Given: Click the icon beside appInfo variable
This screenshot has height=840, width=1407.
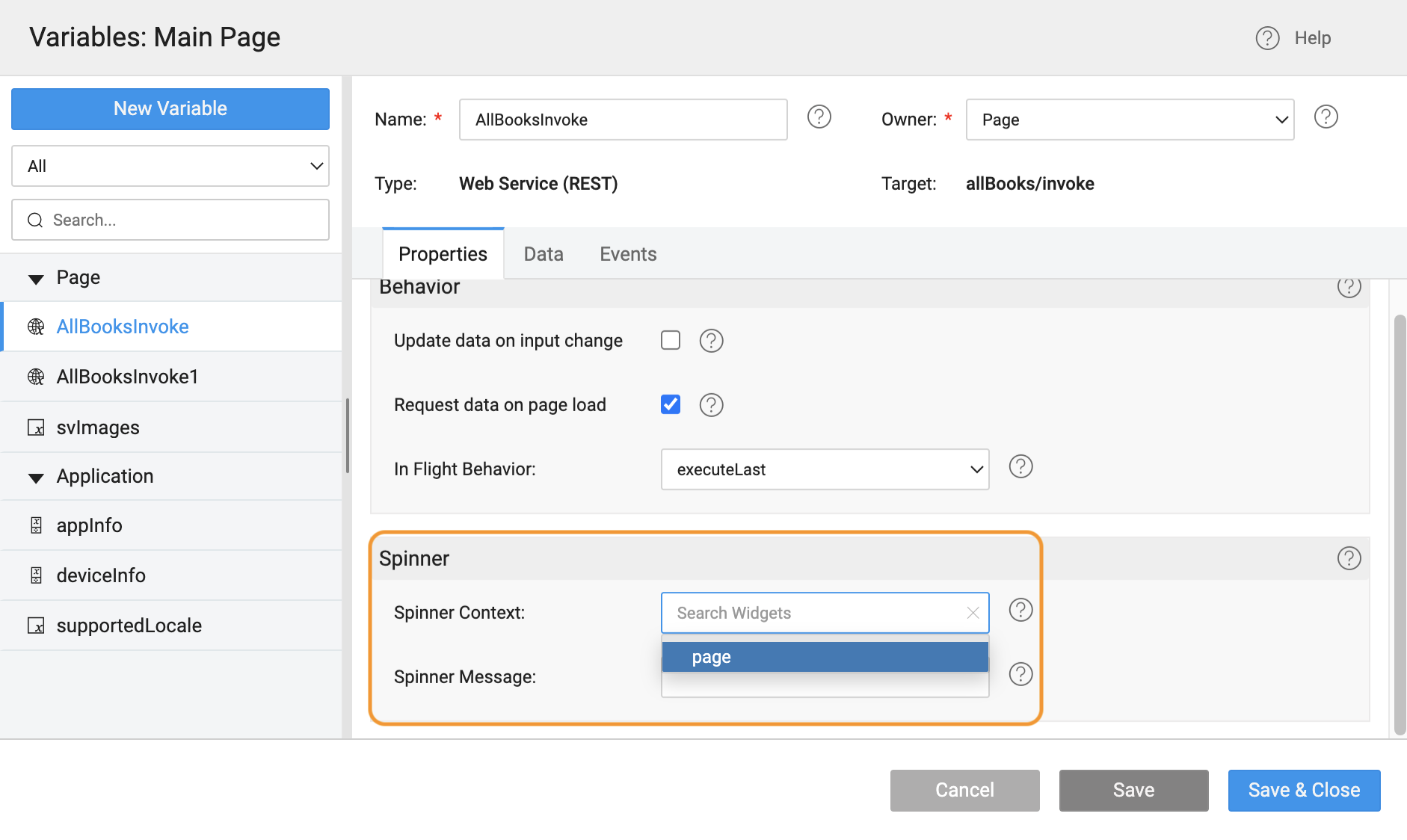Looking at the screenshot, I should pyautogui.click(x=36, y=525).
